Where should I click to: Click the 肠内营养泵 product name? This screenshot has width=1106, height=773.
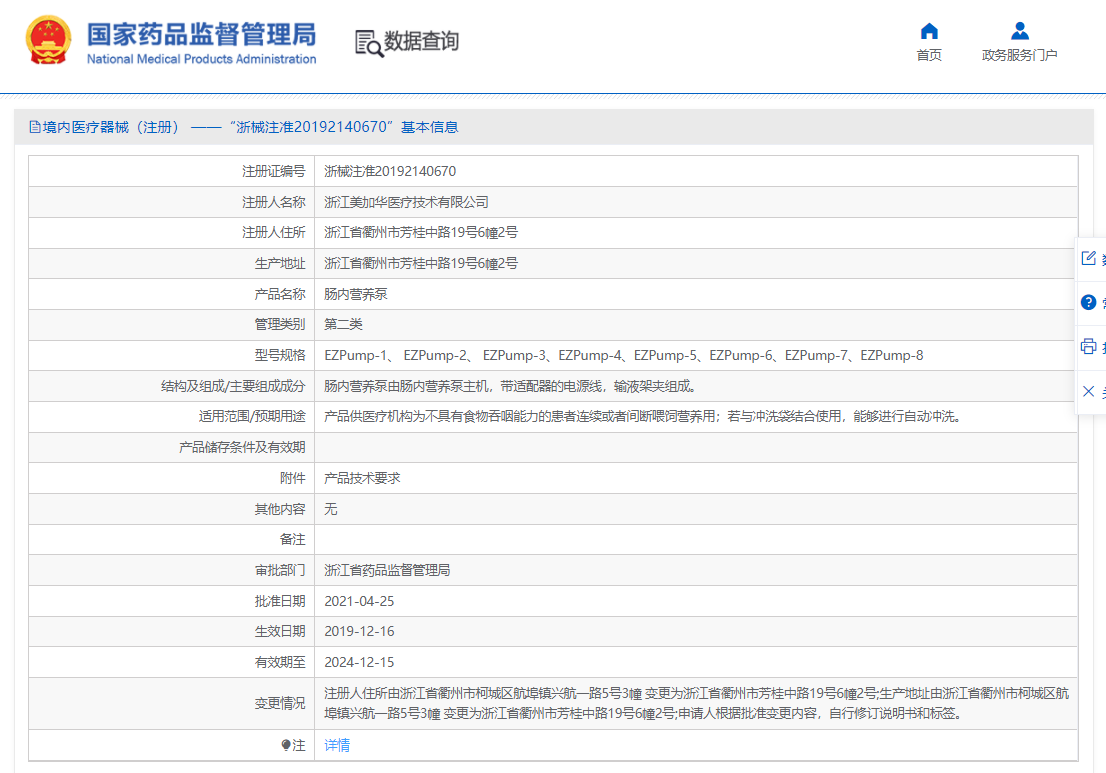(356, 294)
